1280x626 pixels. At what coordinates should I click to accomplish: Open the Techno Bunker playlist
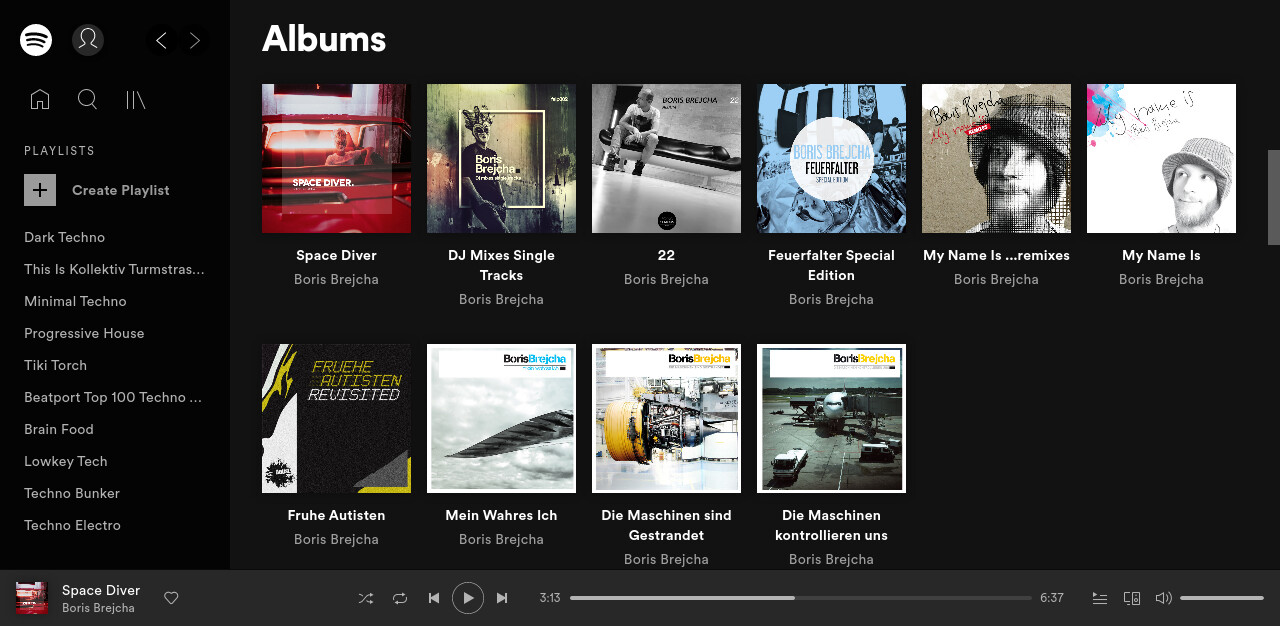click(72, 493)
